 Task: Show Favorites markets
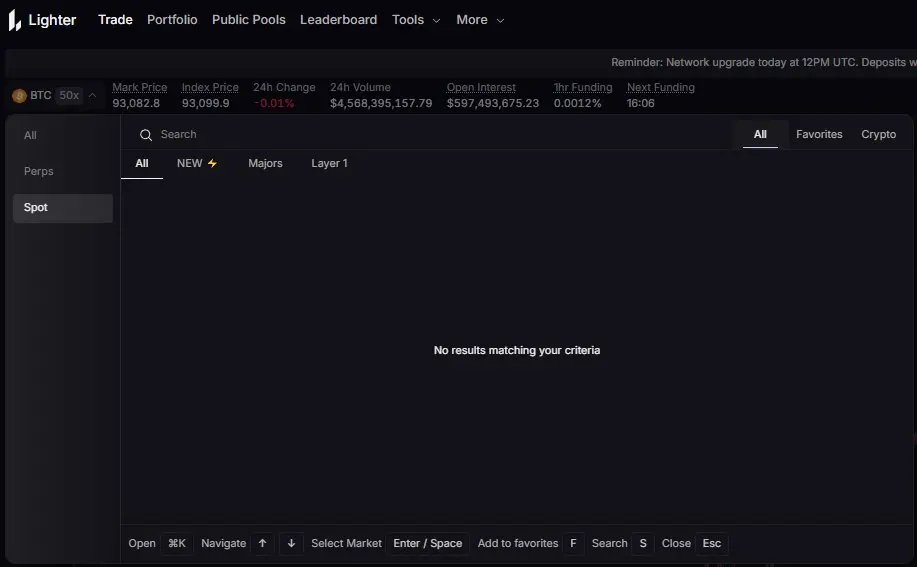[x=819, y=134]
